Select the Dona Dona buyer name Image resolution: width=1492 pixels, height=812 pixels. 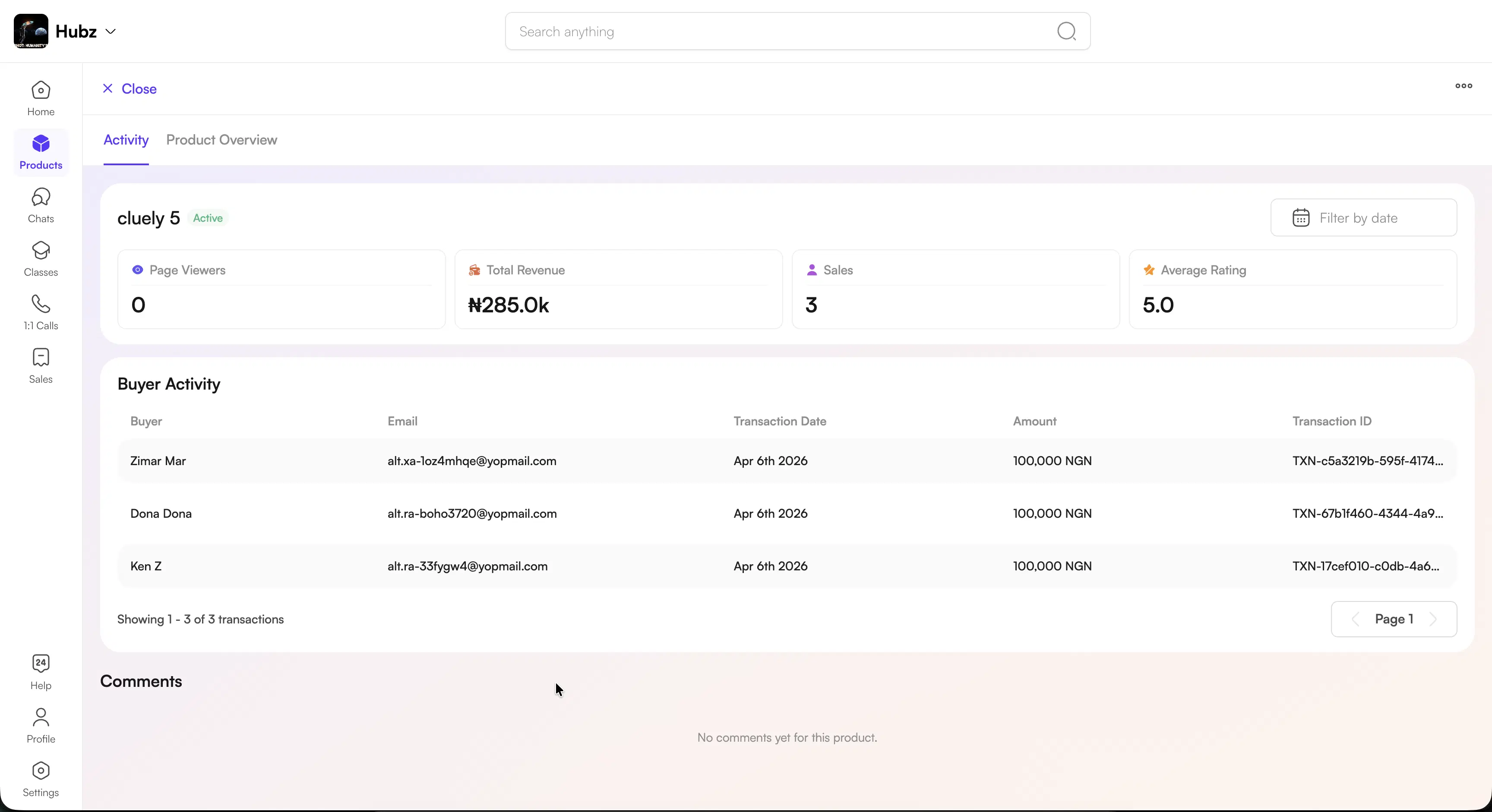click(161, 514)
